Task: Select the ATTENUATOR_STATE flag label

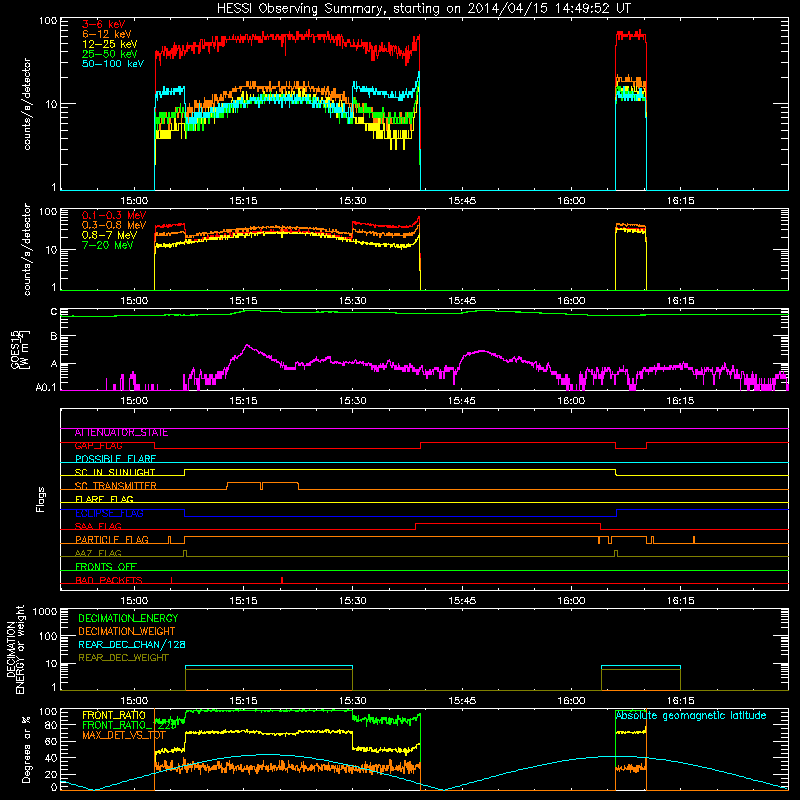Action: tap(121, 433)
